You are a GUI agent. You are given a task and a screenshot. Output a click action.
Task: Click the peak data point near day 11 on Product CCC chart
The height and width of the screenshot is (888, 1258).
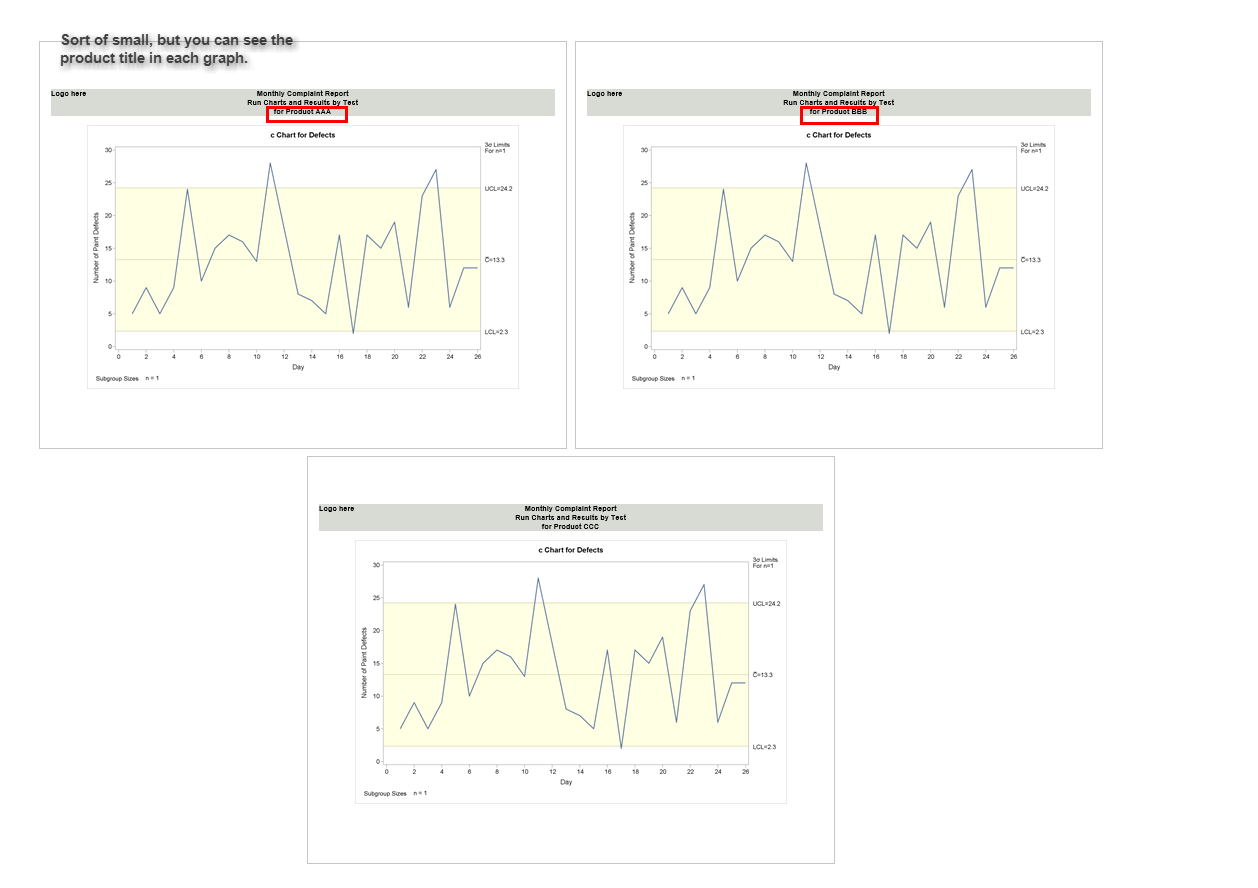pos(537,577)
